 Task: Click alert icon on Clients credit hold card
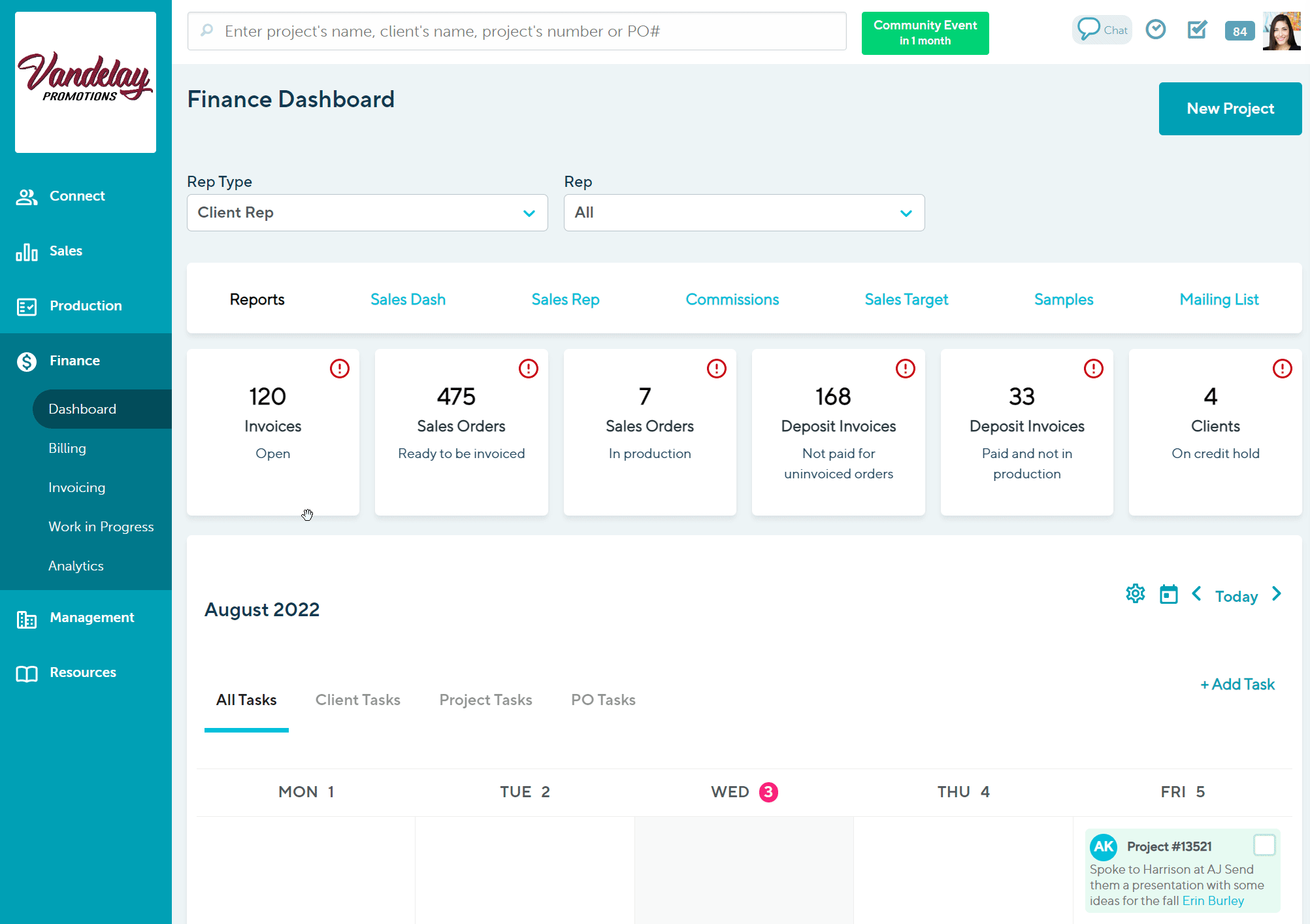point(1282,369)
